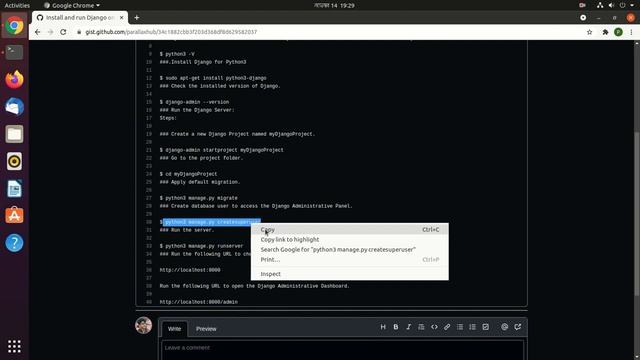The width and height of the screenshot is (640, 360).
Task: Click the '$ python3 manage.py migrate' line
Action: point(198,198)
